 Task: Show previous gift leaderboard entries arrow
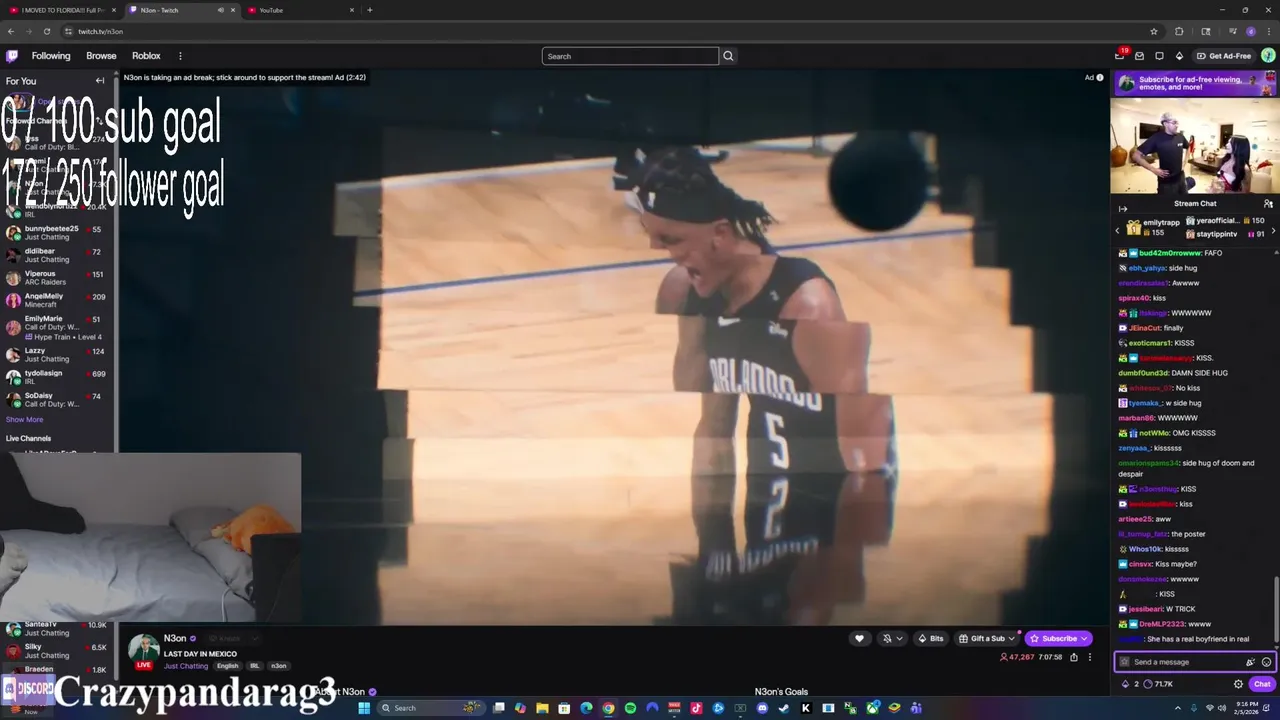click(1118, 230)
